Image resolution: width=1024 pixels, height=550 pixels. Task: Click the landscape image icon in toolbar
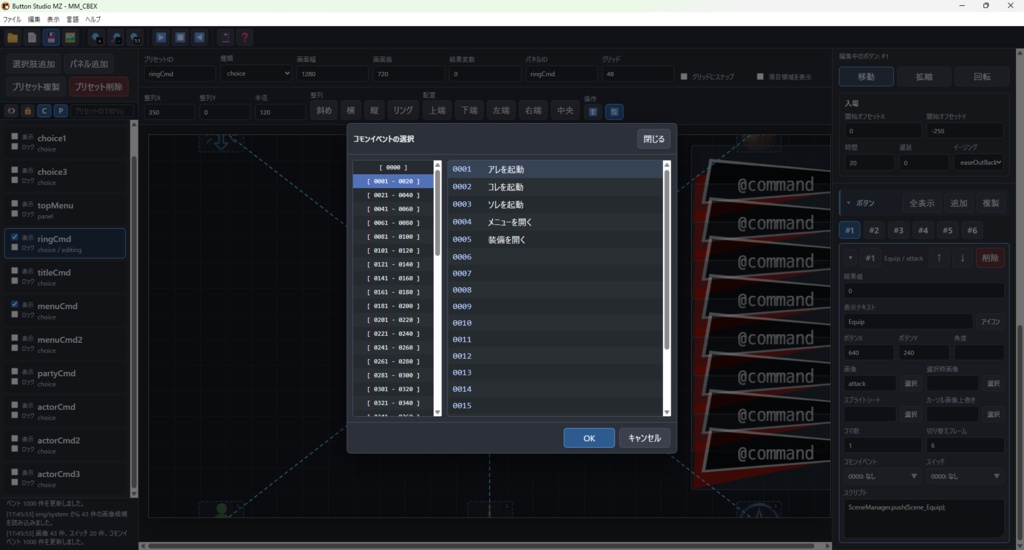click(x=70, y=38)
